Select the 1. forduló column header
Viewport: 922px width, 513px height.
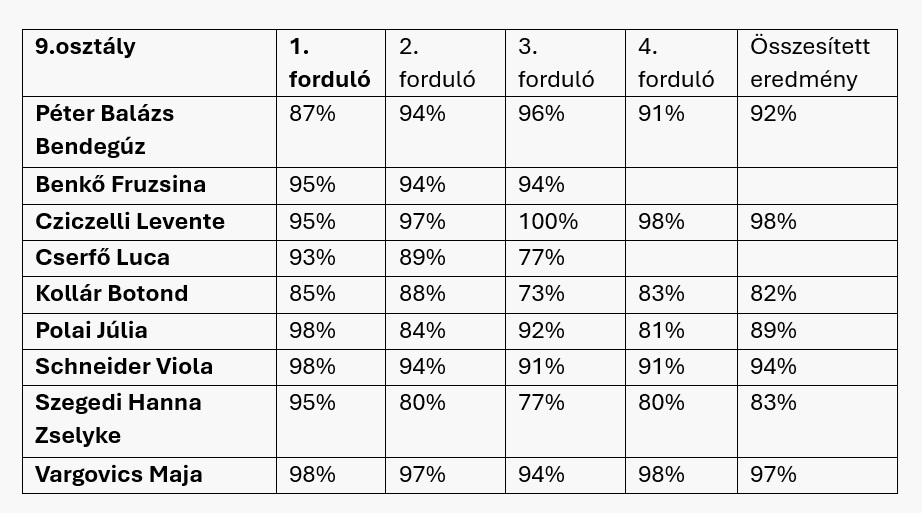330,63
